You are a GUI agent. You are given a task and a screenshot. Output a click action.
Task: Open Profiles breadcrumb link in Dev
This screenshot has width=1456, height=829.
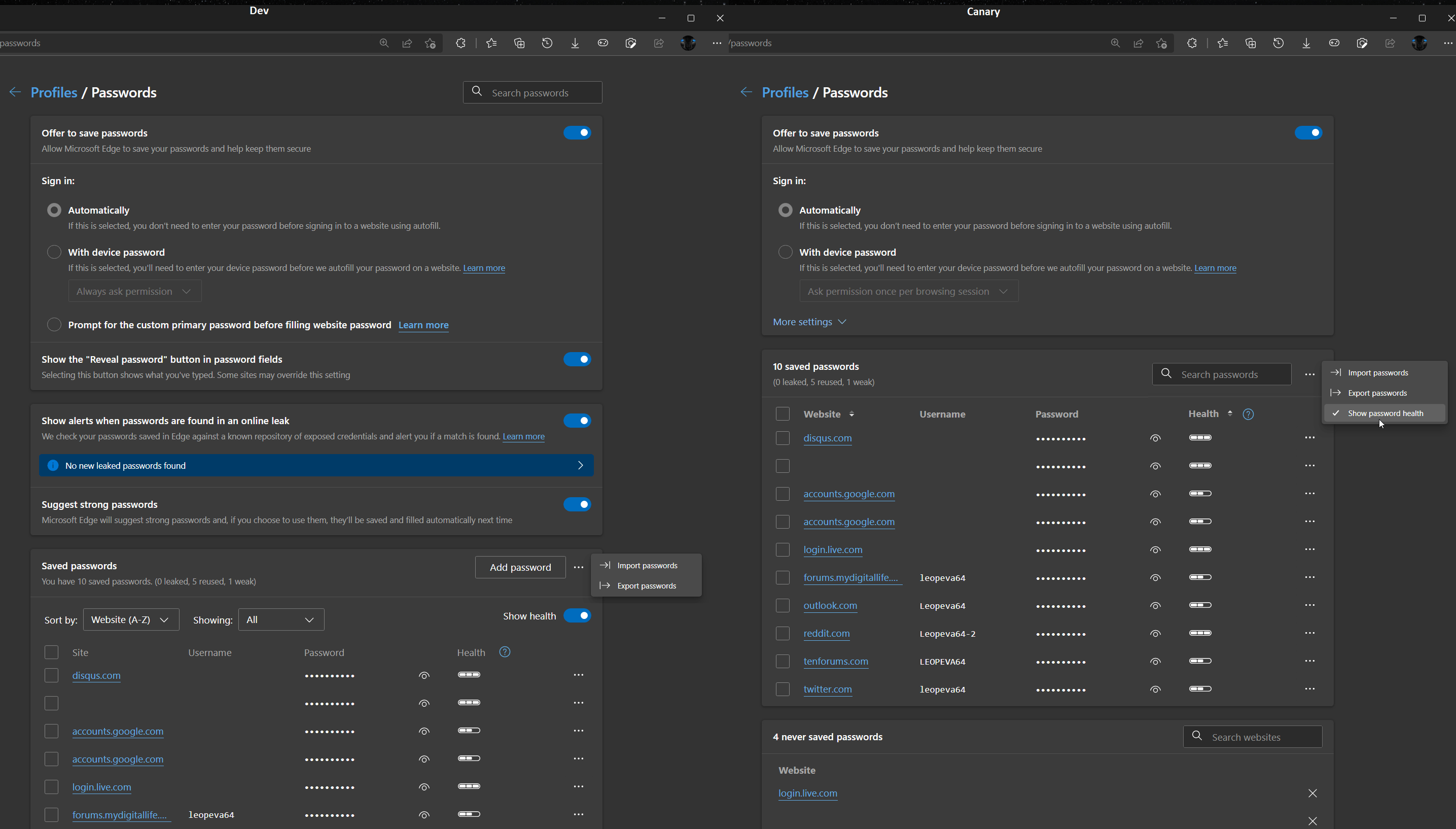coord(53,92)
